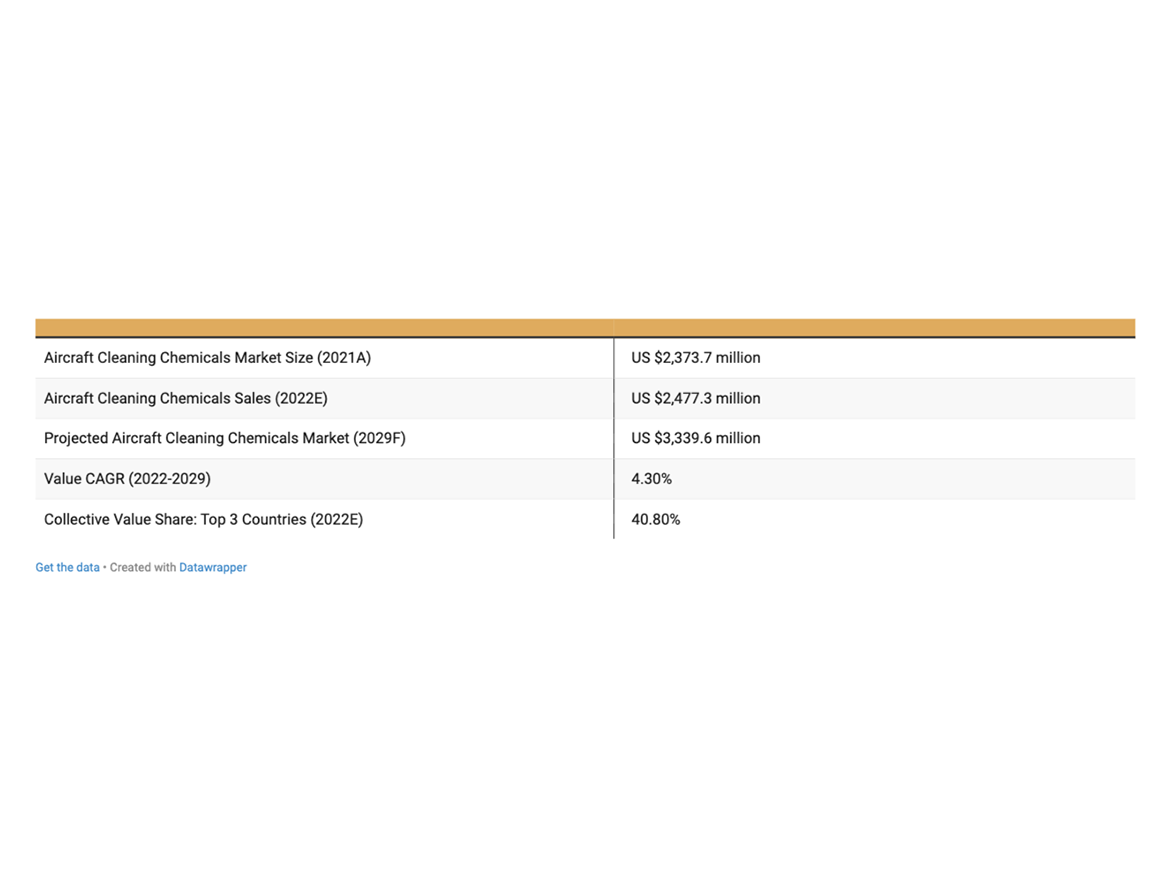The image size is (1170, 878).
Task: Click the "Created with" footer text
Action: pos(143,567)
